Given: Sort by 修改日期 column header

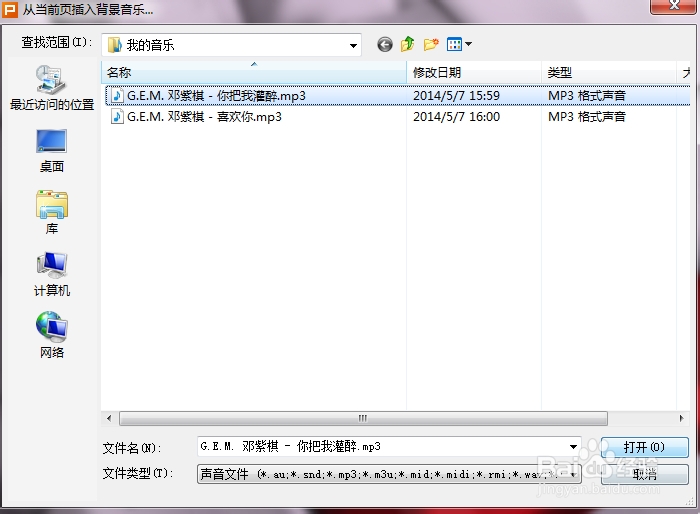Looking at the screenshot, I should point(474,72).
